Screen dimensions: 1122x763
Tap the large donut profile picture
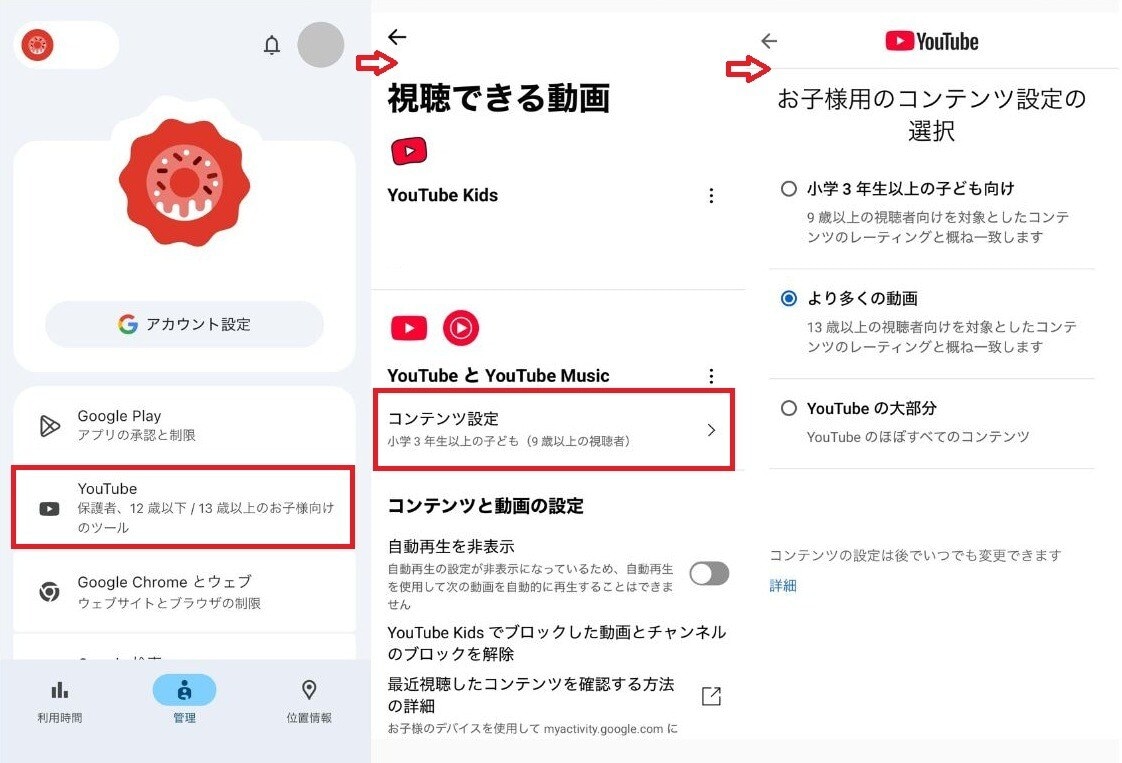(x=185, y=182)
